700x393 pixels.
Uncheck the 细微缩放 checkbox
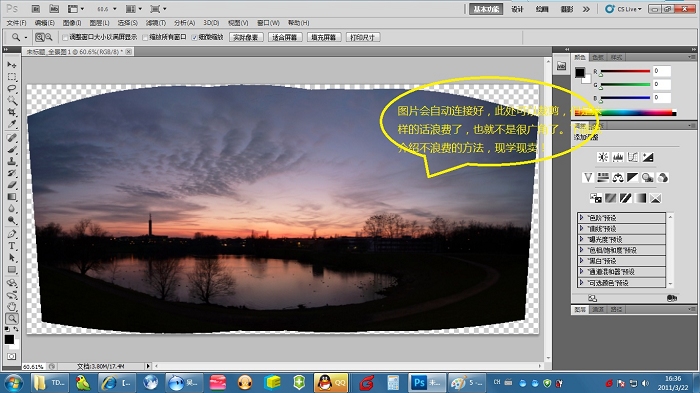pos(194,38)
